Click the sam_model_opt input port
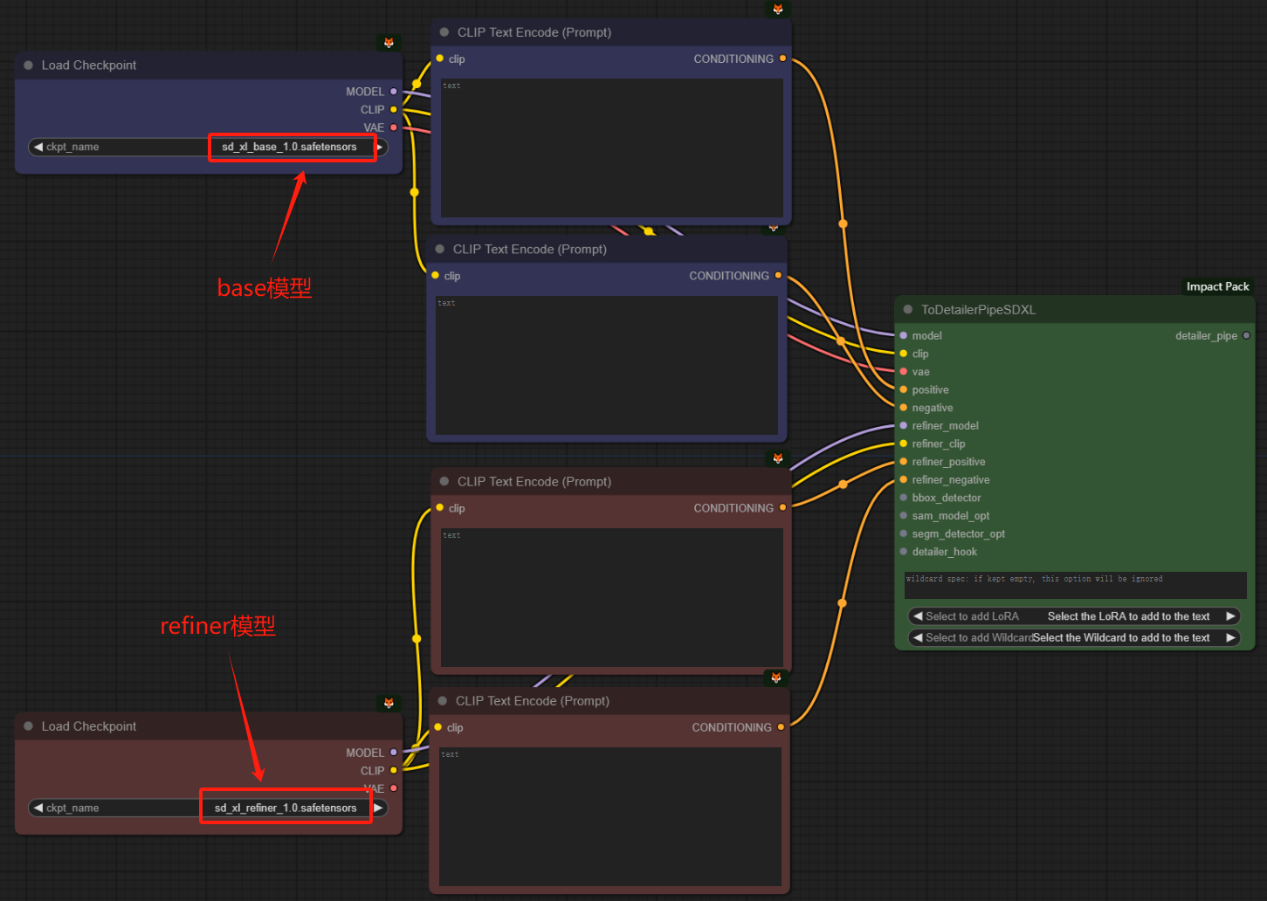 point(903,516)
